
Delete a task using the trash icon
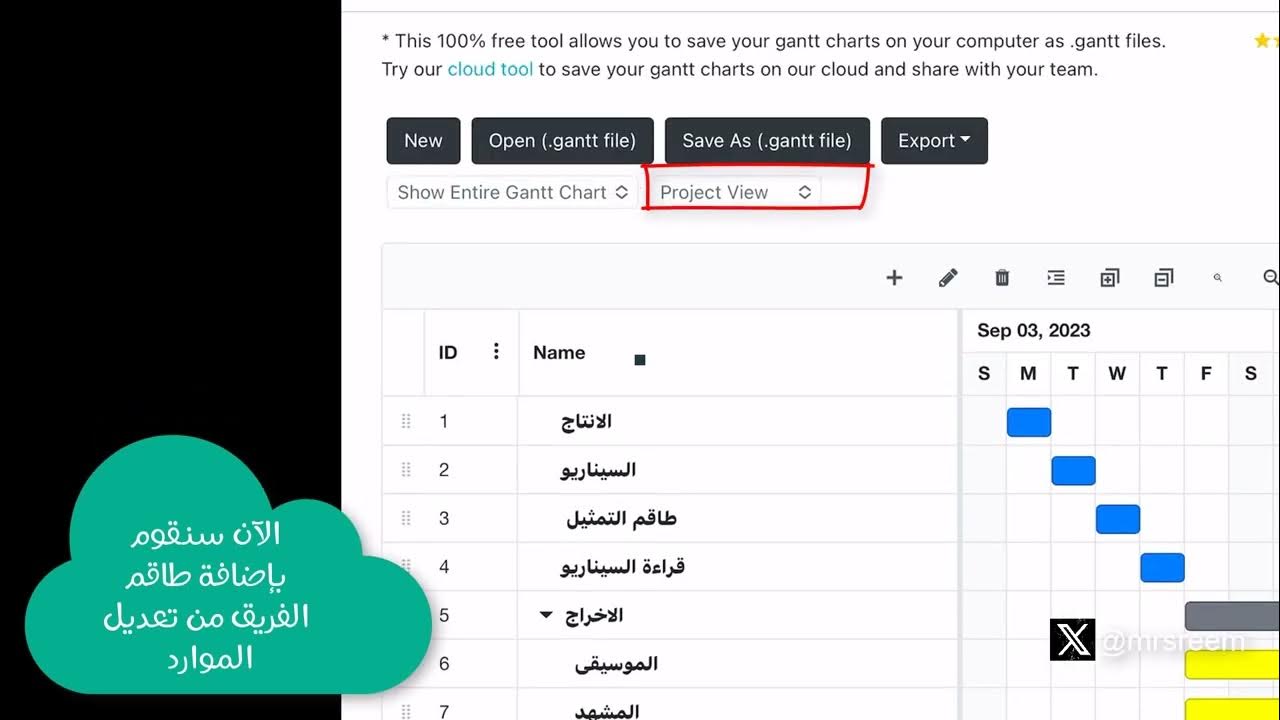(1001, 277)
